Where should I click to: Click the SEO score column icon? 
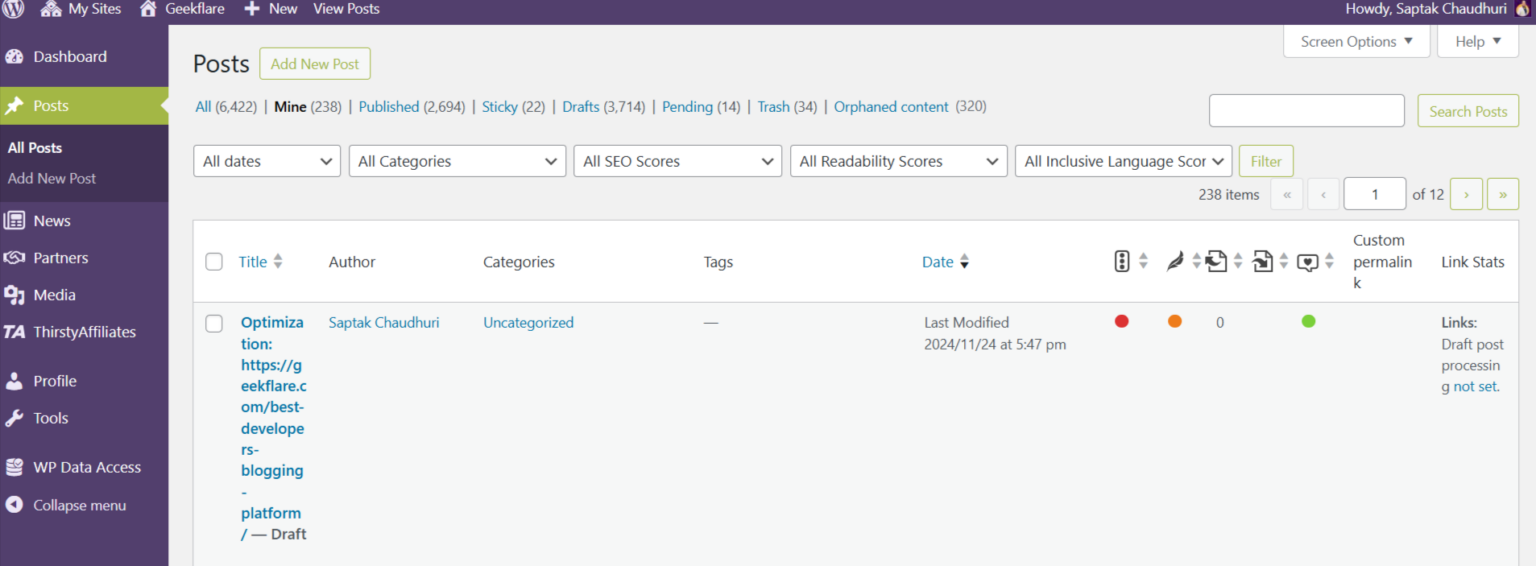tap(1121, 261)
